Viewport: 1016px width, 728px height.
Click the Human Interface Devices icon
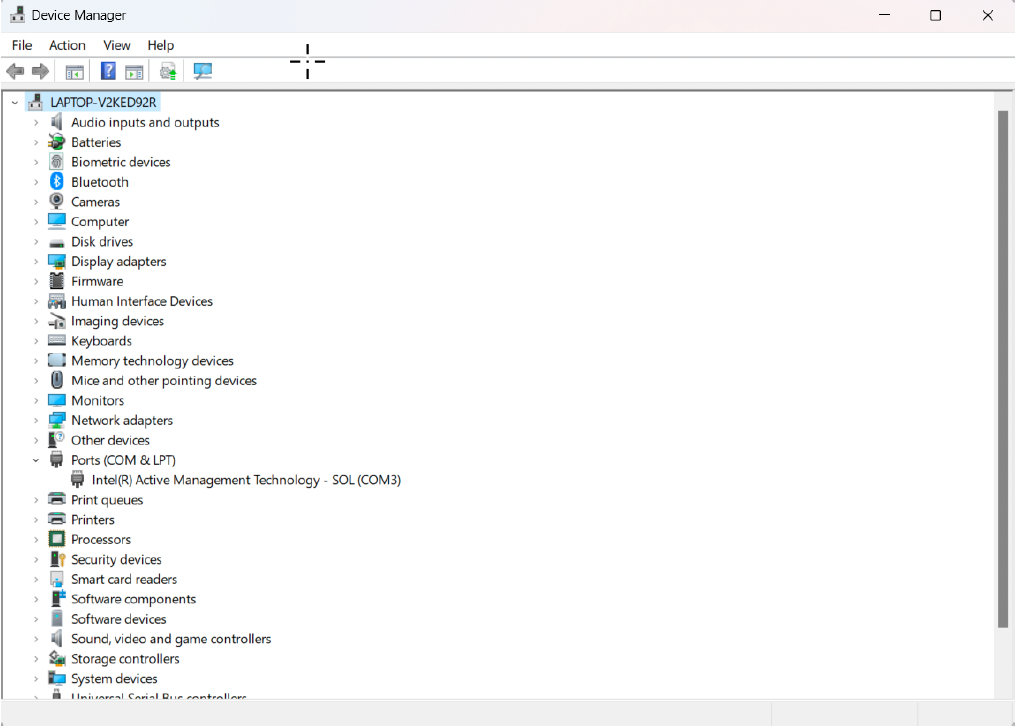click(x=57, y=301)
